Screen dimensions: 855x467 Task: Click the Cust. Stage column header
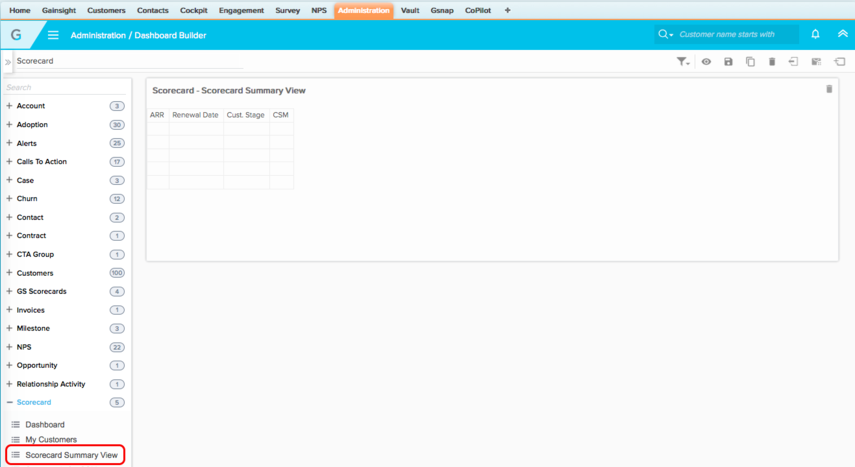245,115
